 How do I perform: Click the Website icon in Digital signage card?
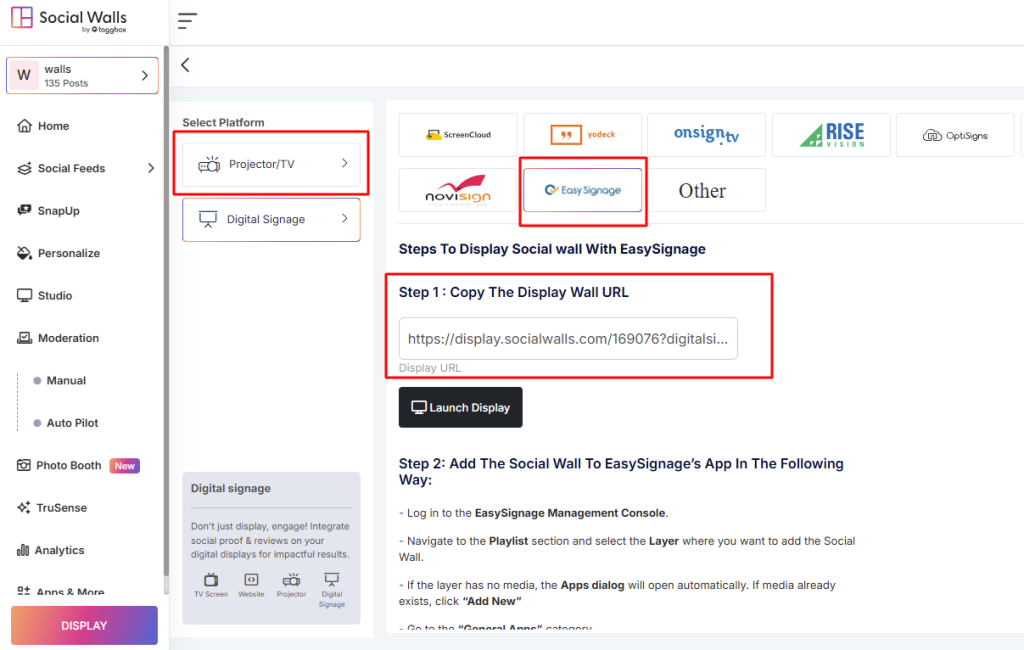(251, 580)
